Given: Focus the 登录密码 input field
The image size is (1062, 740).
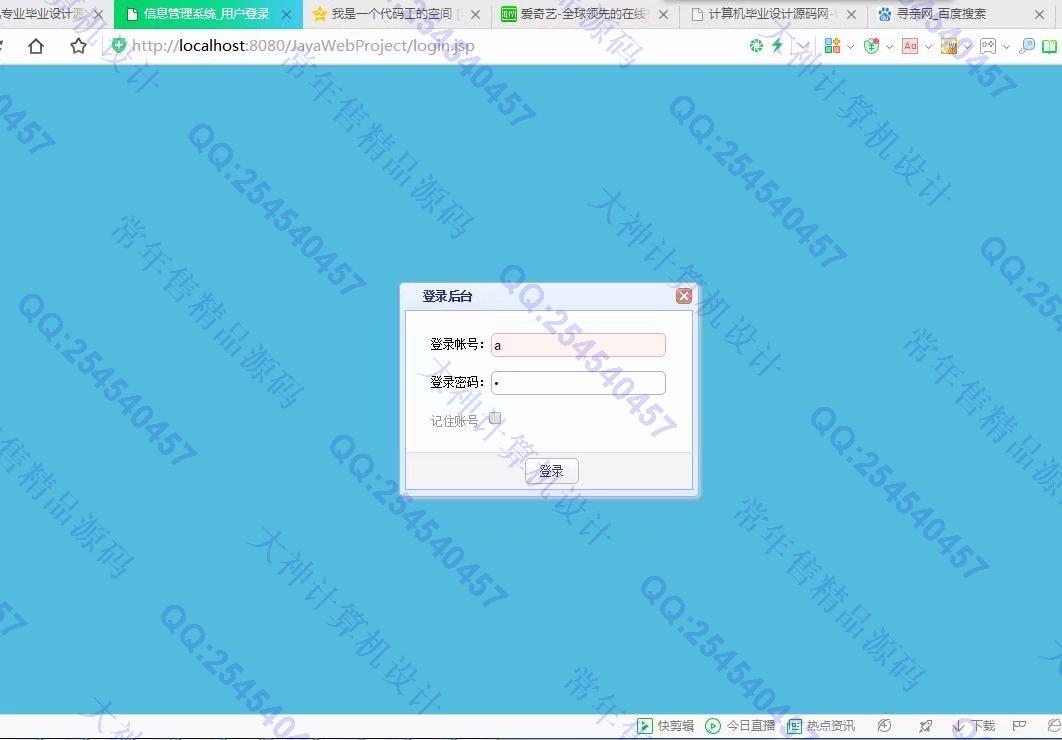Looking at the screenshot, I should 578,383.
